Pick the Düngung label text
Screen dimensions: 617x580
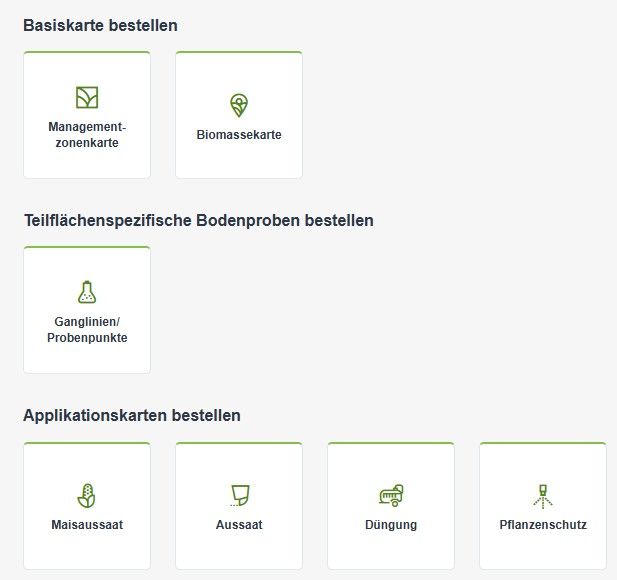point(391,525)
